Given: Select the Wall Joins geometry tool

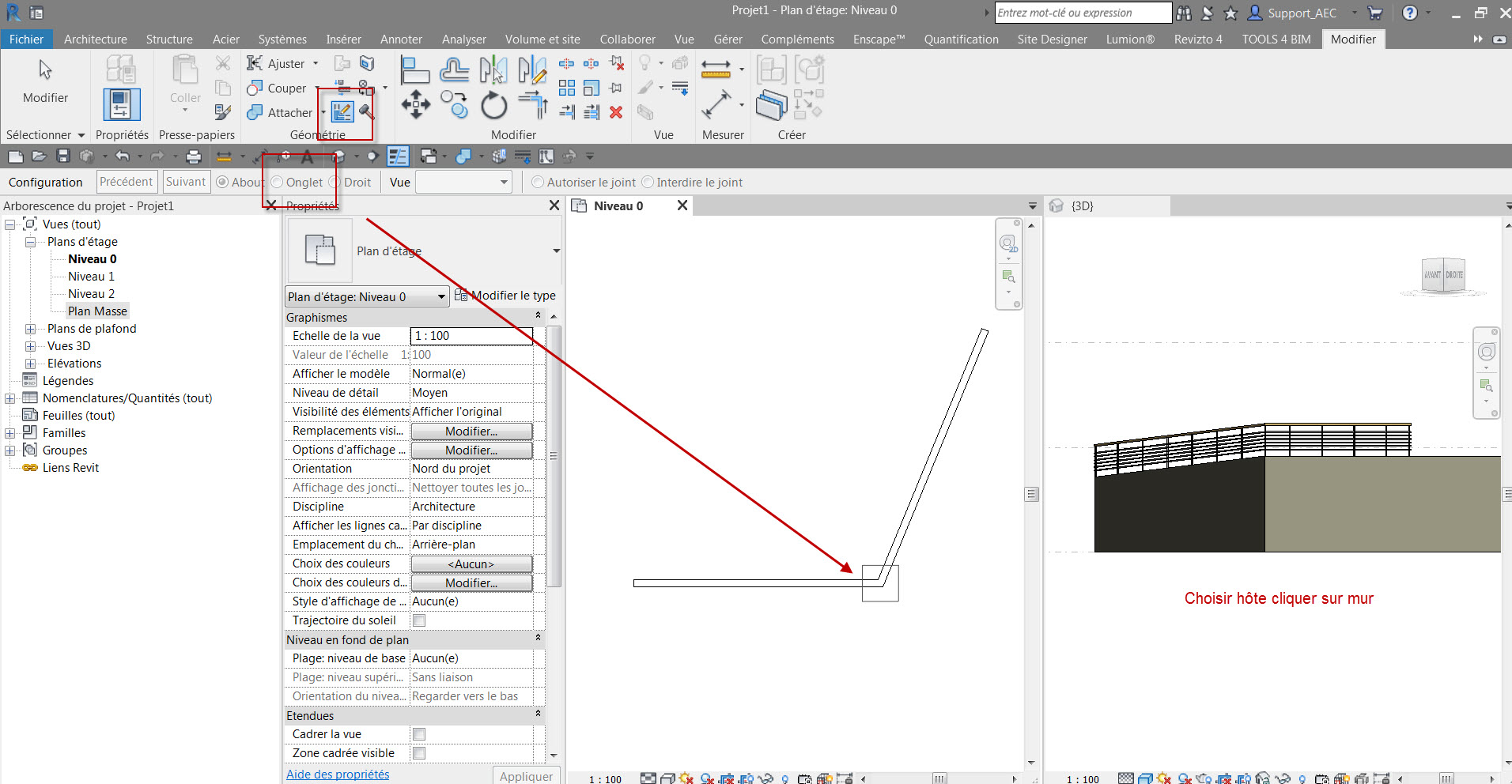Looking at the screenshot, I should [x=342, y=112].
